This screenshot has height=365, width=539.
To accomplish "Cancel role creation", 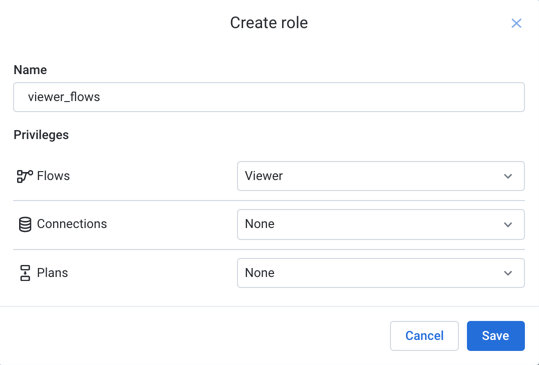I will tap(424, 336).
